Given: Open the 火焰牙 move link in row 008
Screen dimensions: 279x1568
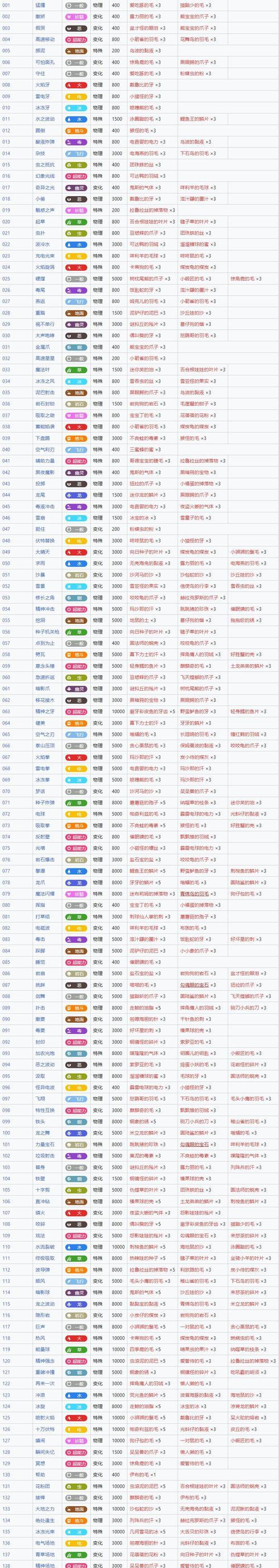Looking at the screenshot, I should [x=42, y=85].
